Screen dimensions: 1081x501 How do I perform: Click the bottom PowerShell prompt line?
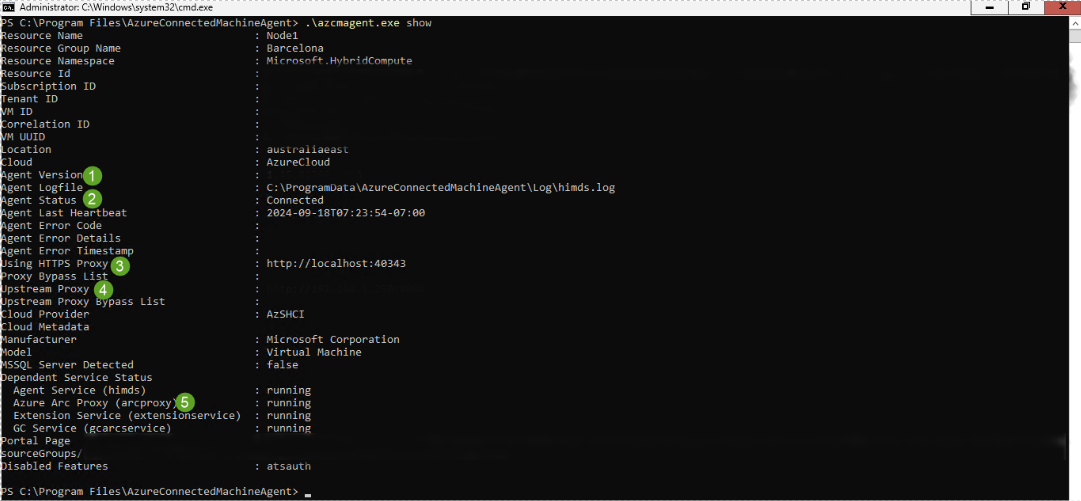[x=156, y=491]
